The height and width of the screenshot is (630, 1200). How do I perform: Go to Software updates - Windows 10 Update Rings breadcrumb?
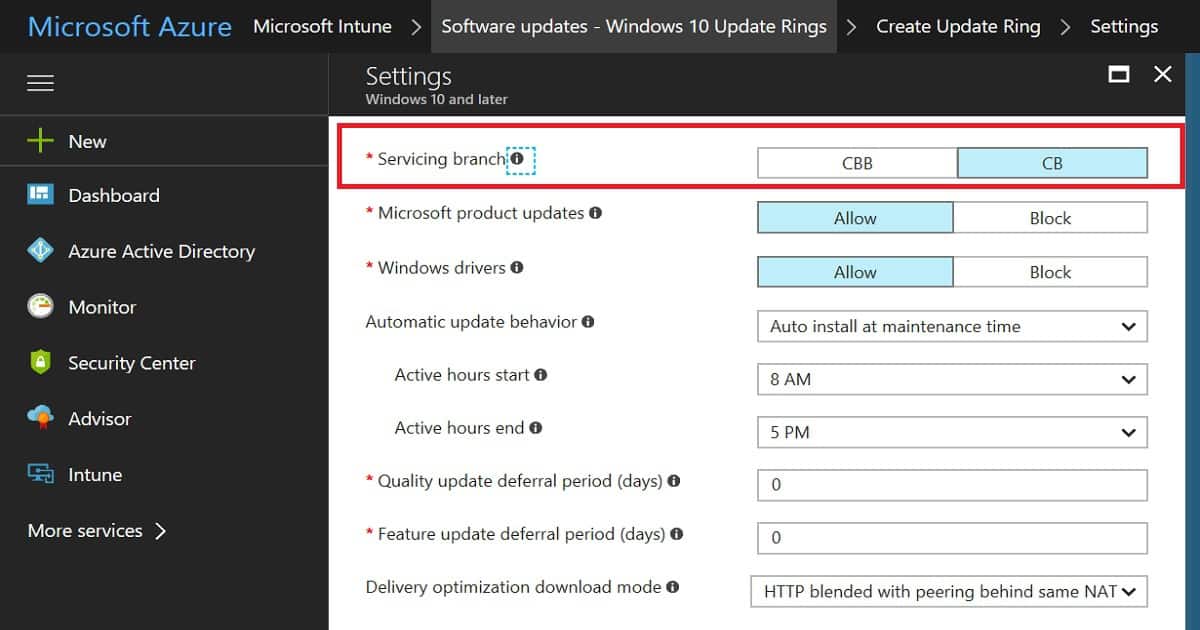pyautogui.click(x=634, y=26)
